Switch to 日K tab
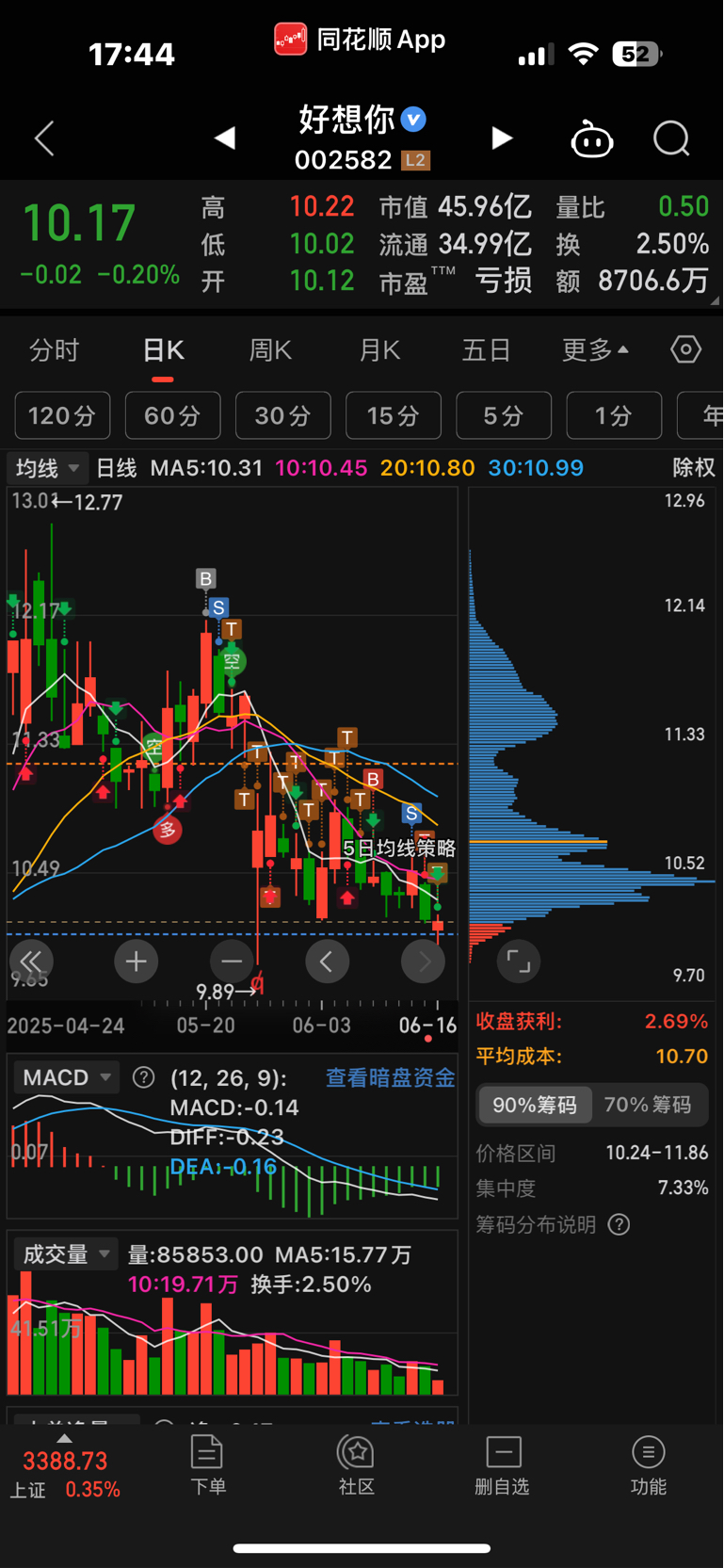The height and width of the screenshot is (1568, 724). coord(163,350)
